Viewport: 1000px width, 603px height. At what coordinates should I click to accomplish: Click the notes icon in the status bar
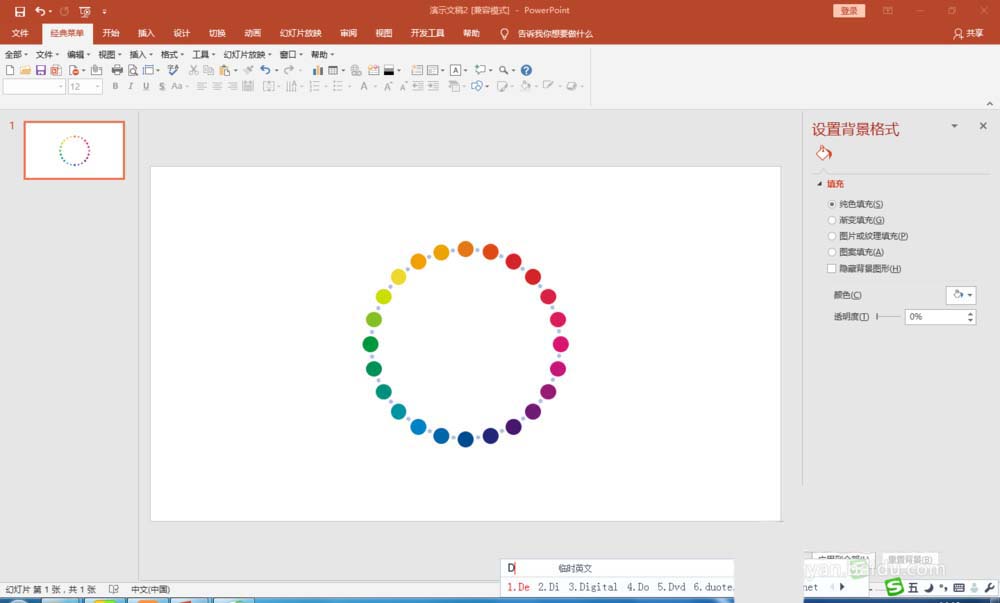pyautogui.click(x=114, y=589)
